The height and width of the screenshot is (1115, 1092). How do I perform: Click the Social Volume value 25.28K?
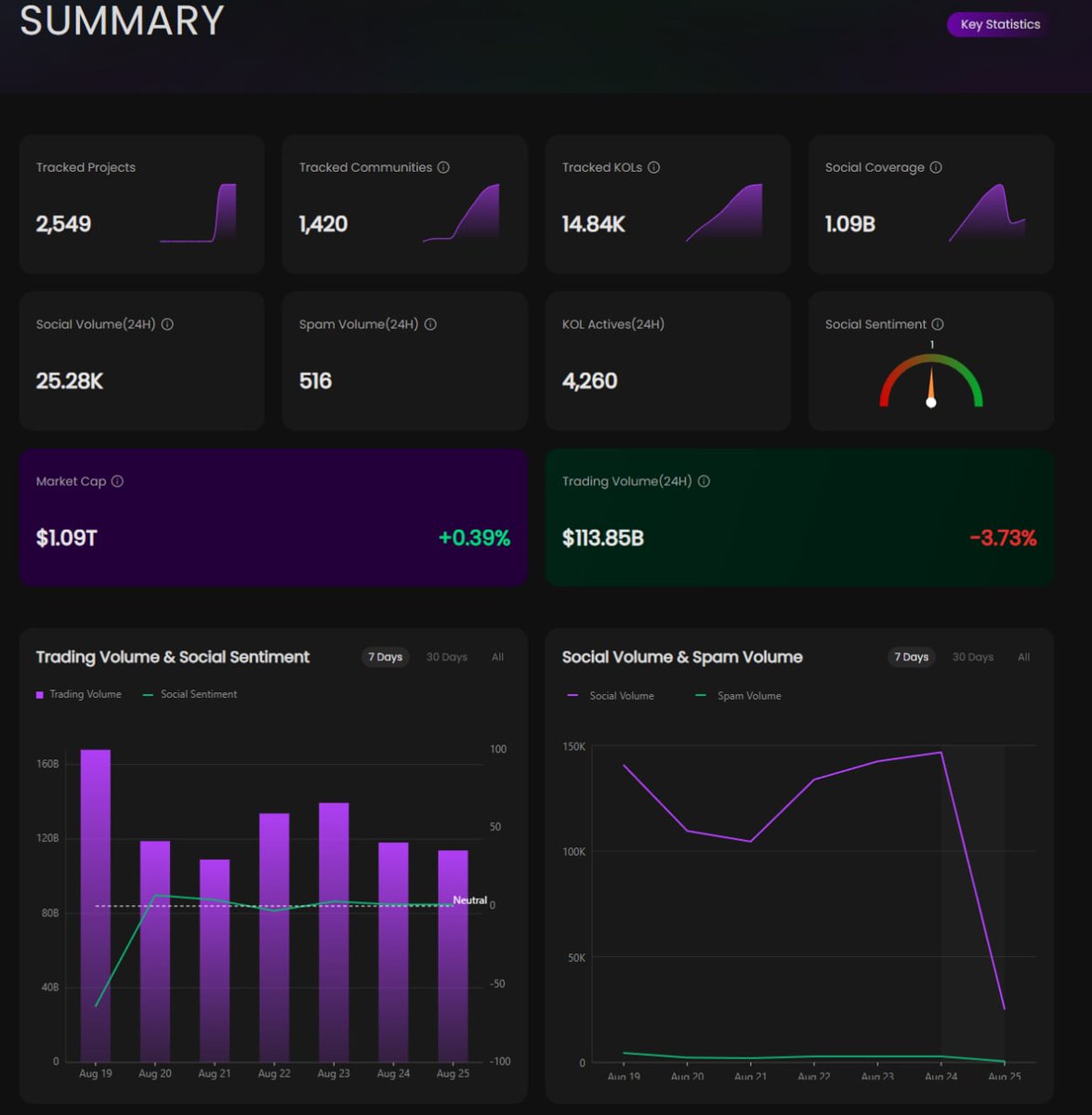point(70,381)
